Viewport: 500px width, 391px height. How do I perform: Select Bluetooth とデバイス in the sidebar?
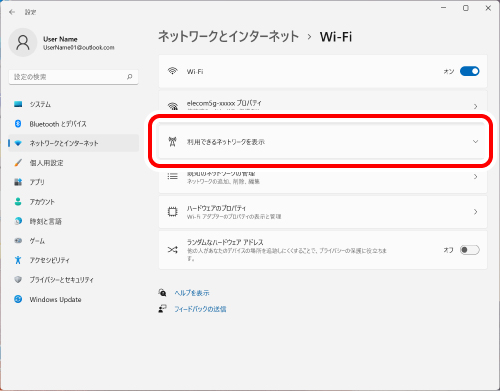pyautogui.click(x=74, y=124)
